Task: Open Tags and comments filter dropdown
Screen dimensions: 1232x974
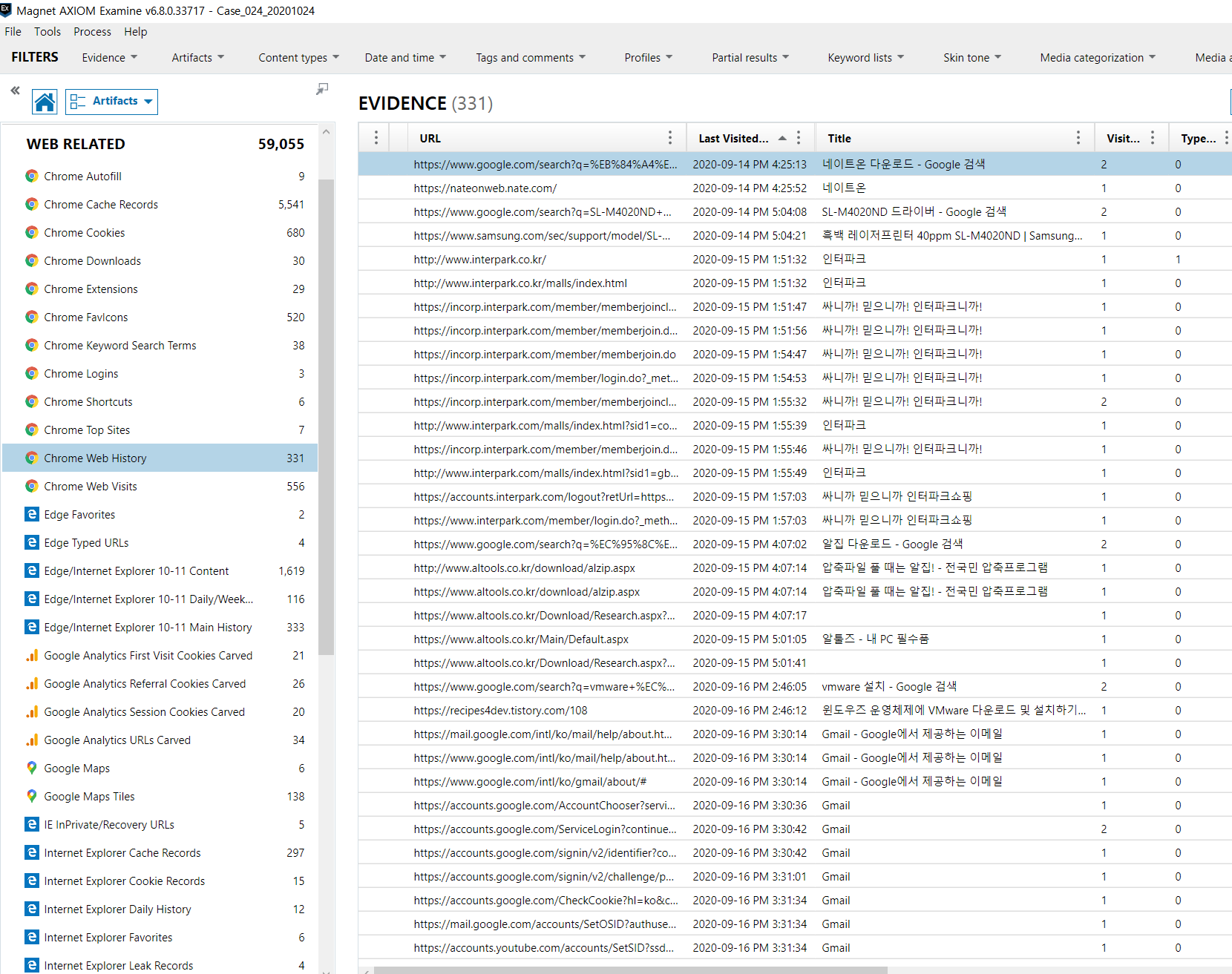Action: pos(531,58)
